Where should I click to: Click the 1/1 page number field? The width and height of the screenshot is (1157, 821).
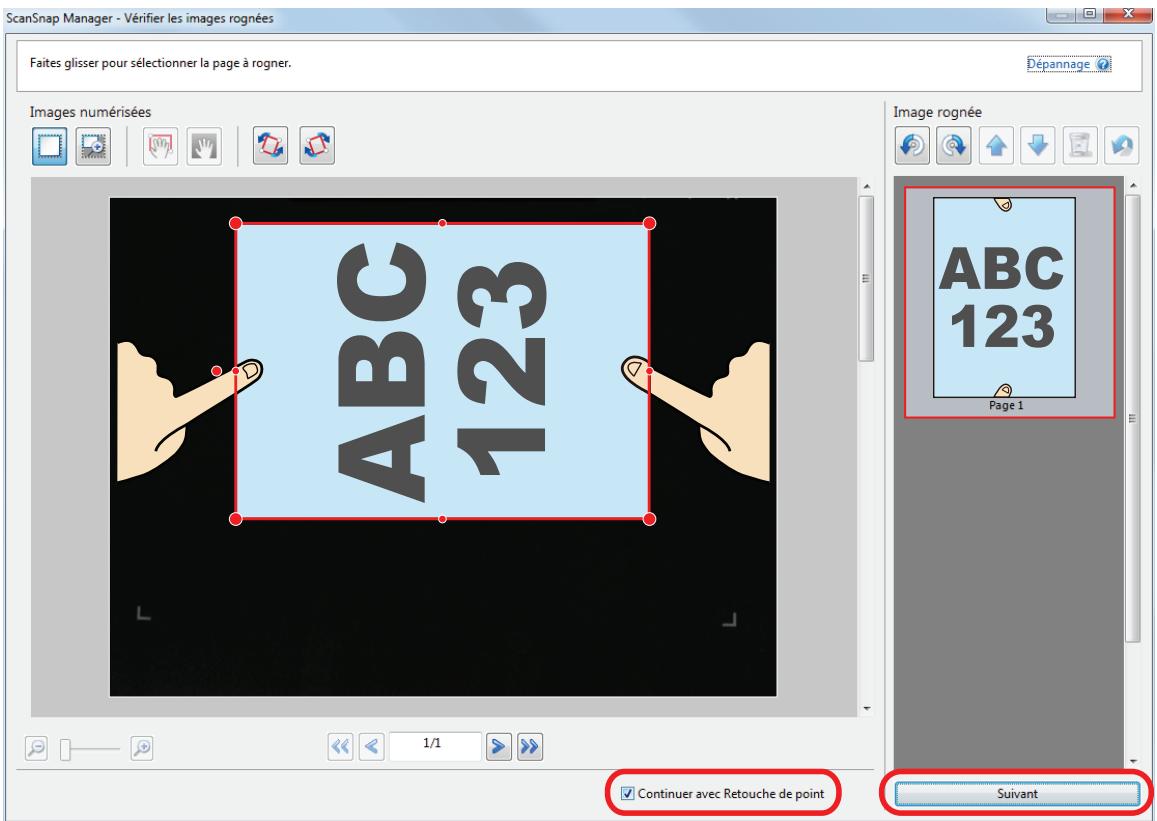(435, 745)
